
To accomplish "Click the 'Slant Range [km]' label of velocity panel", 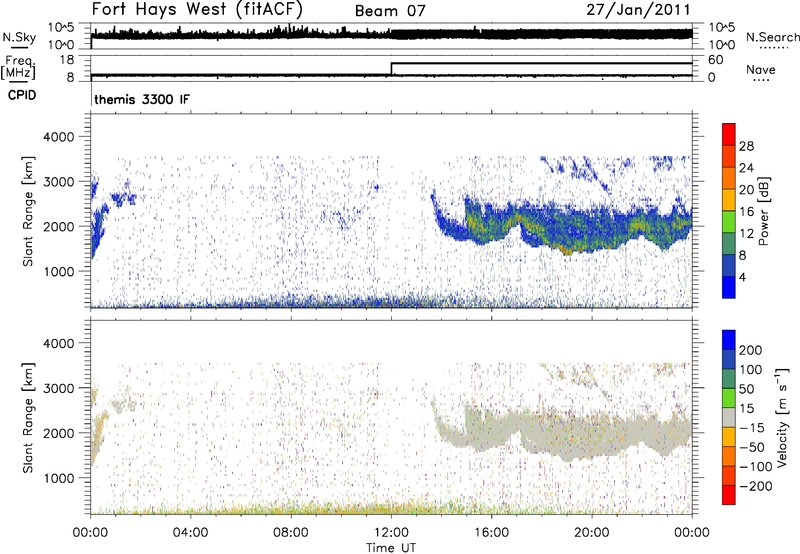I will pos(28,417).
